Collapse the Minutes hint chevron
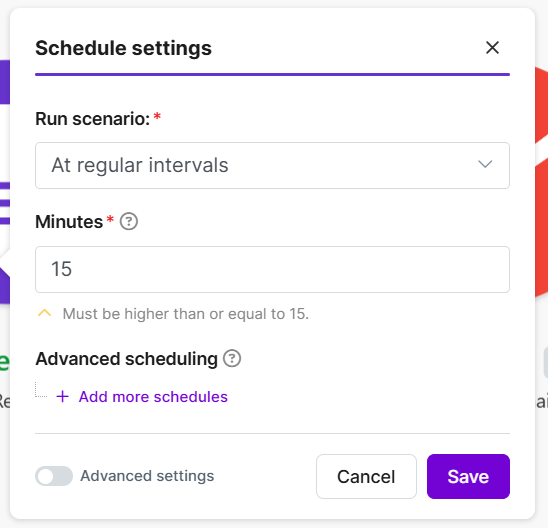The image size is (548, 528). tap(44, 313)
